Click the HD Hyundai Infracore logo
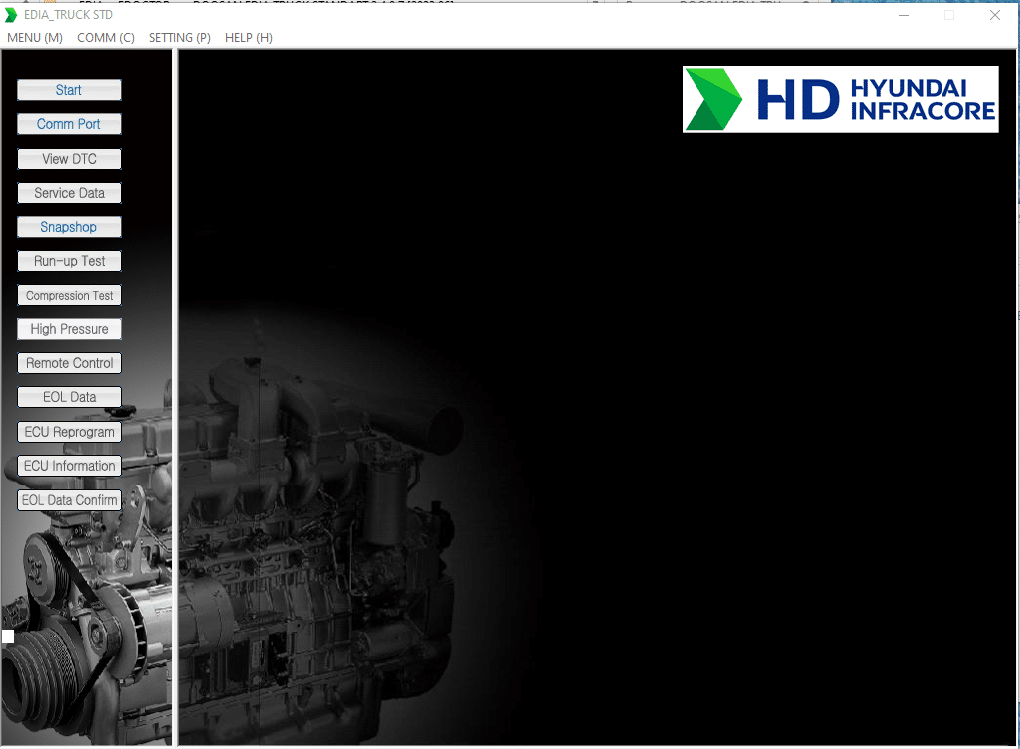The height and width of the screenshot is (749, 1020). point(840,99)
